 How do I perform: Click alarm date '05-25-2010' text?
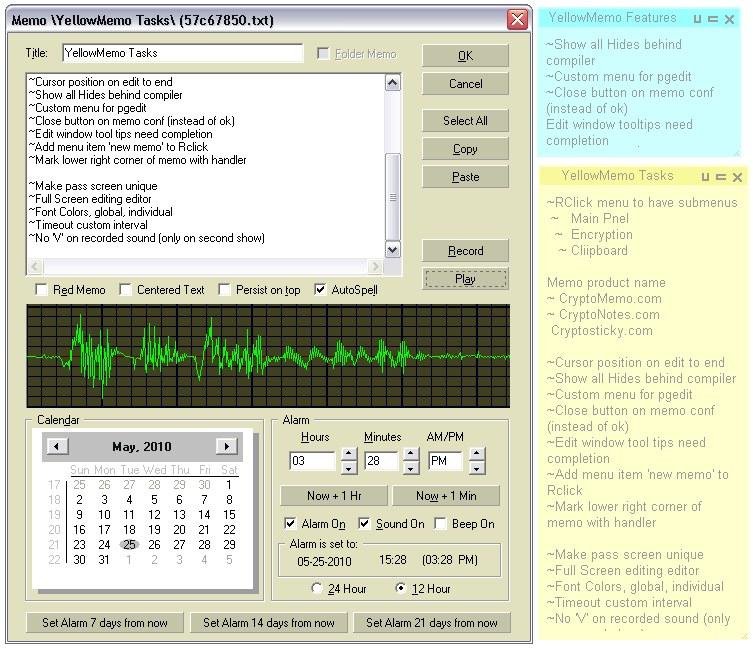click(x=324, y=561)
